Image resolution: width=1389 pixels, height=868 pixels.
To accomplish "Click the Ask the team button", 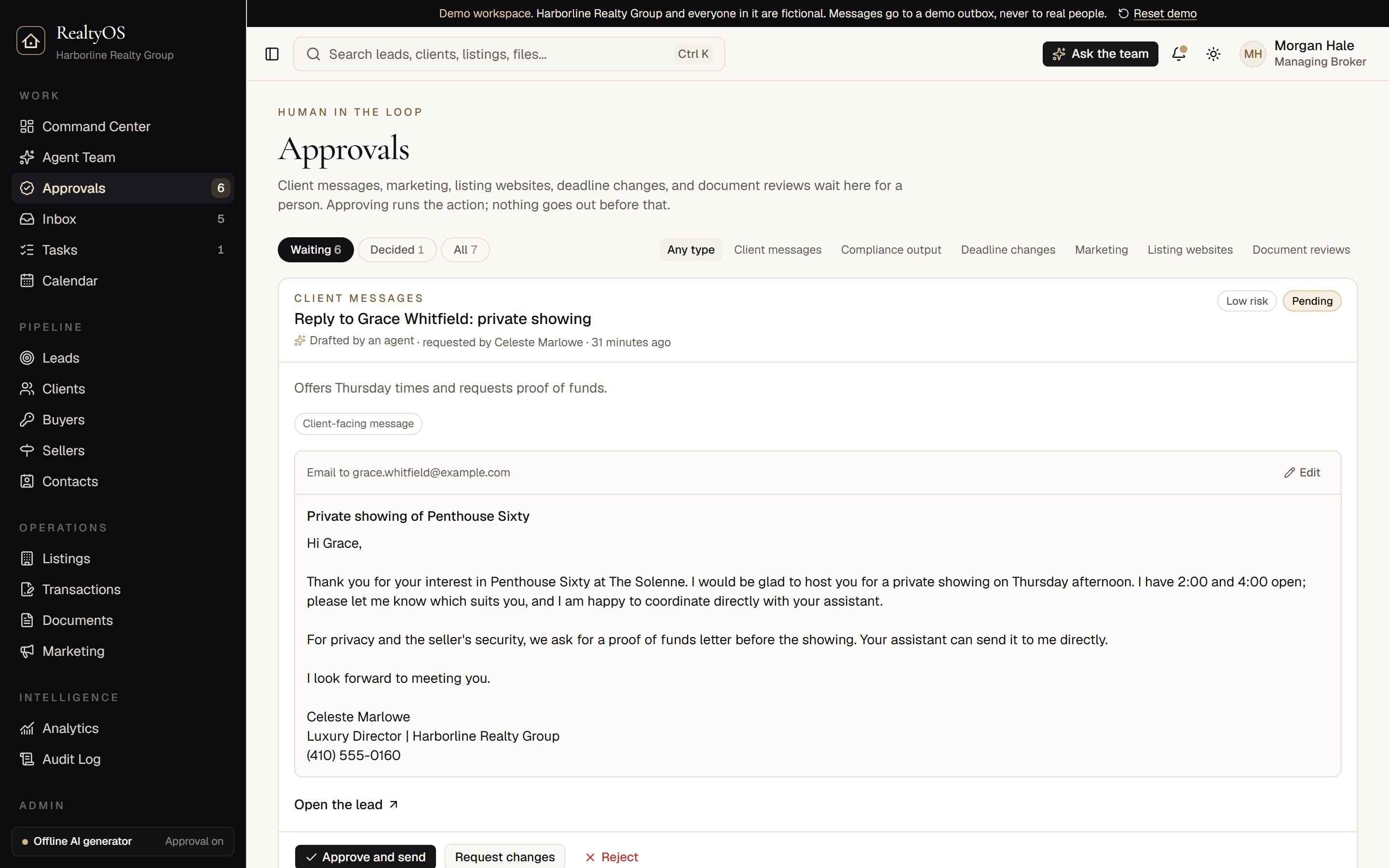I will [1100, 54].
